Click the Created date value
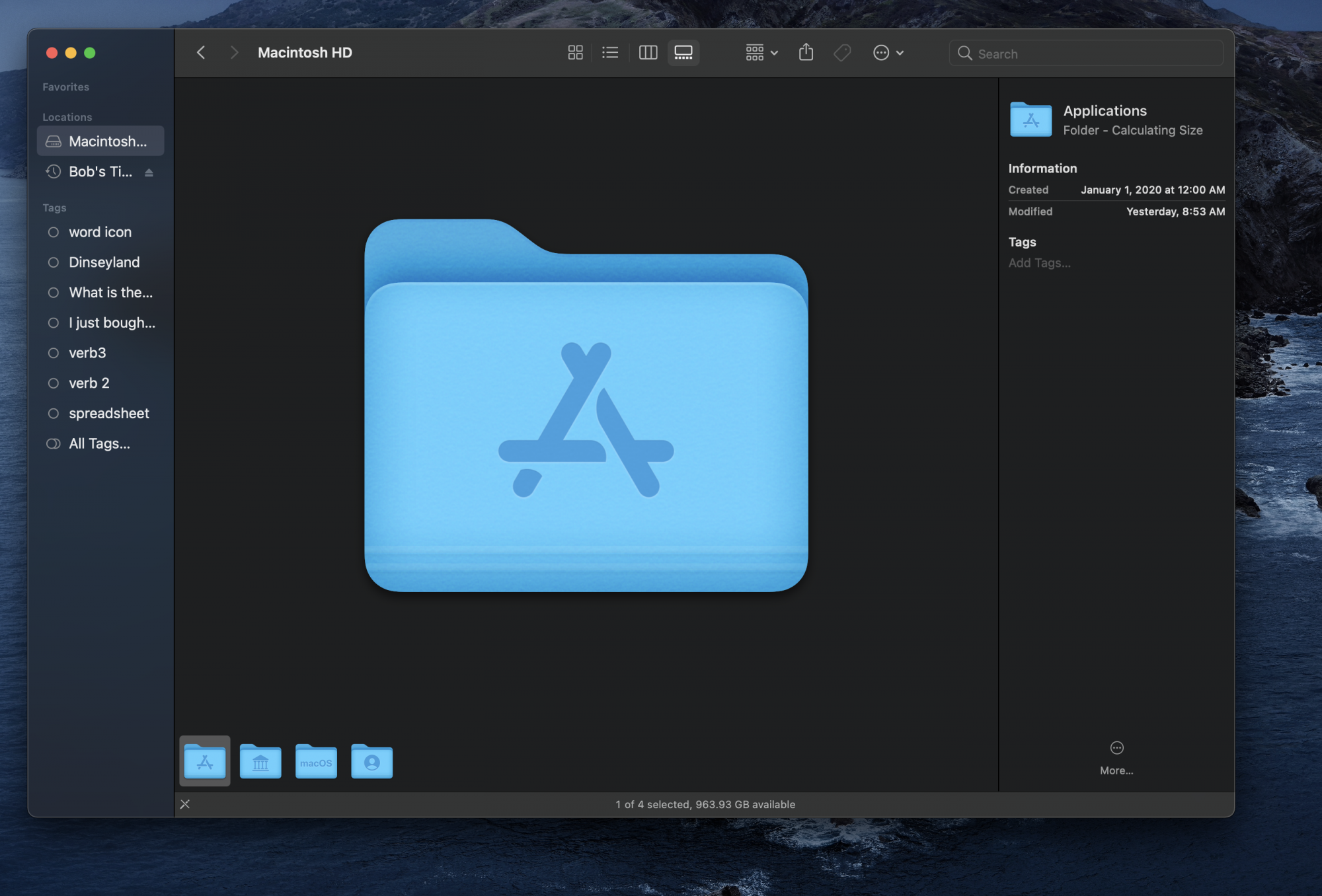Screen dimensions: 1322x896 [1153, 190]
